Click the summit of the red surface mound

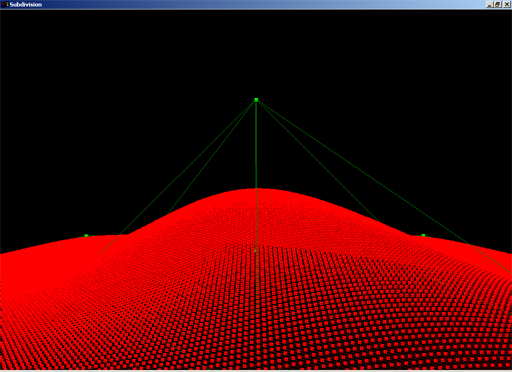pos(256,189)
